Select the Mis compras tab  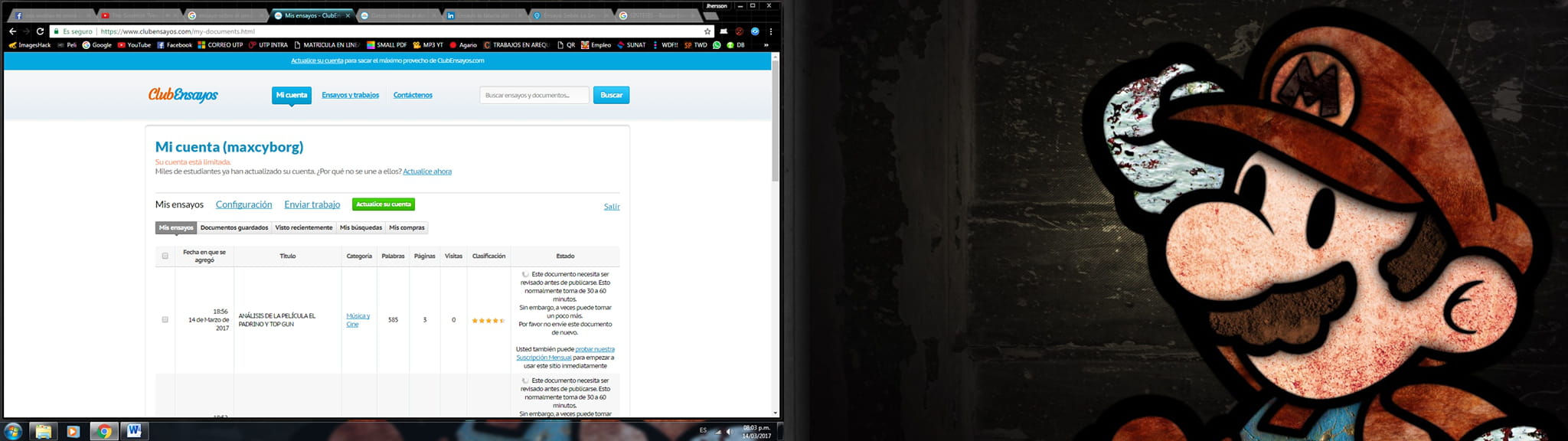(407, 227)
